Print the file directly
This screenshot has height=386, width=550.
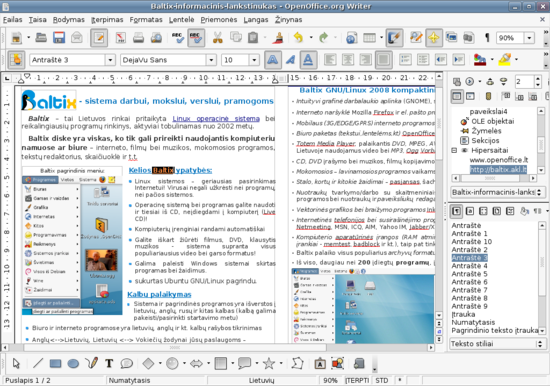[138, 38]
